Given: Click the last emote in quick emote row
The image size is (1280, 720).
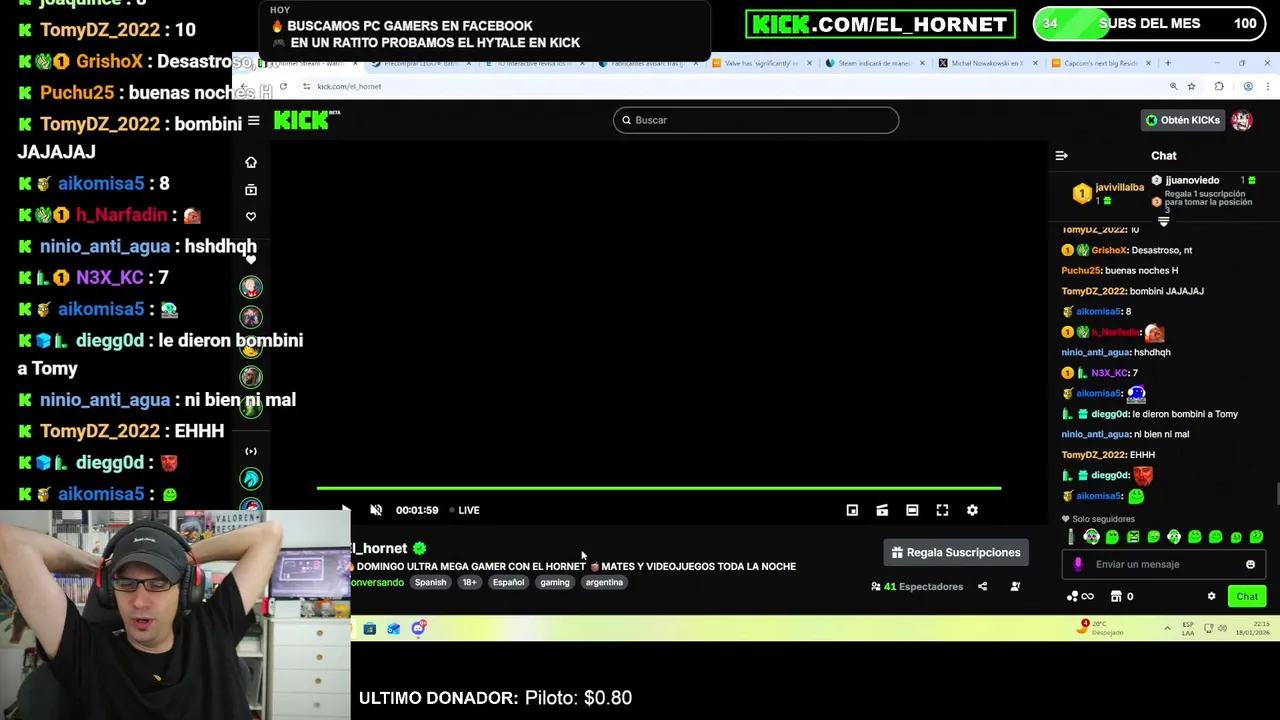Looking at the screenshot, I should pyautogui.click(x=1257, y=538).
